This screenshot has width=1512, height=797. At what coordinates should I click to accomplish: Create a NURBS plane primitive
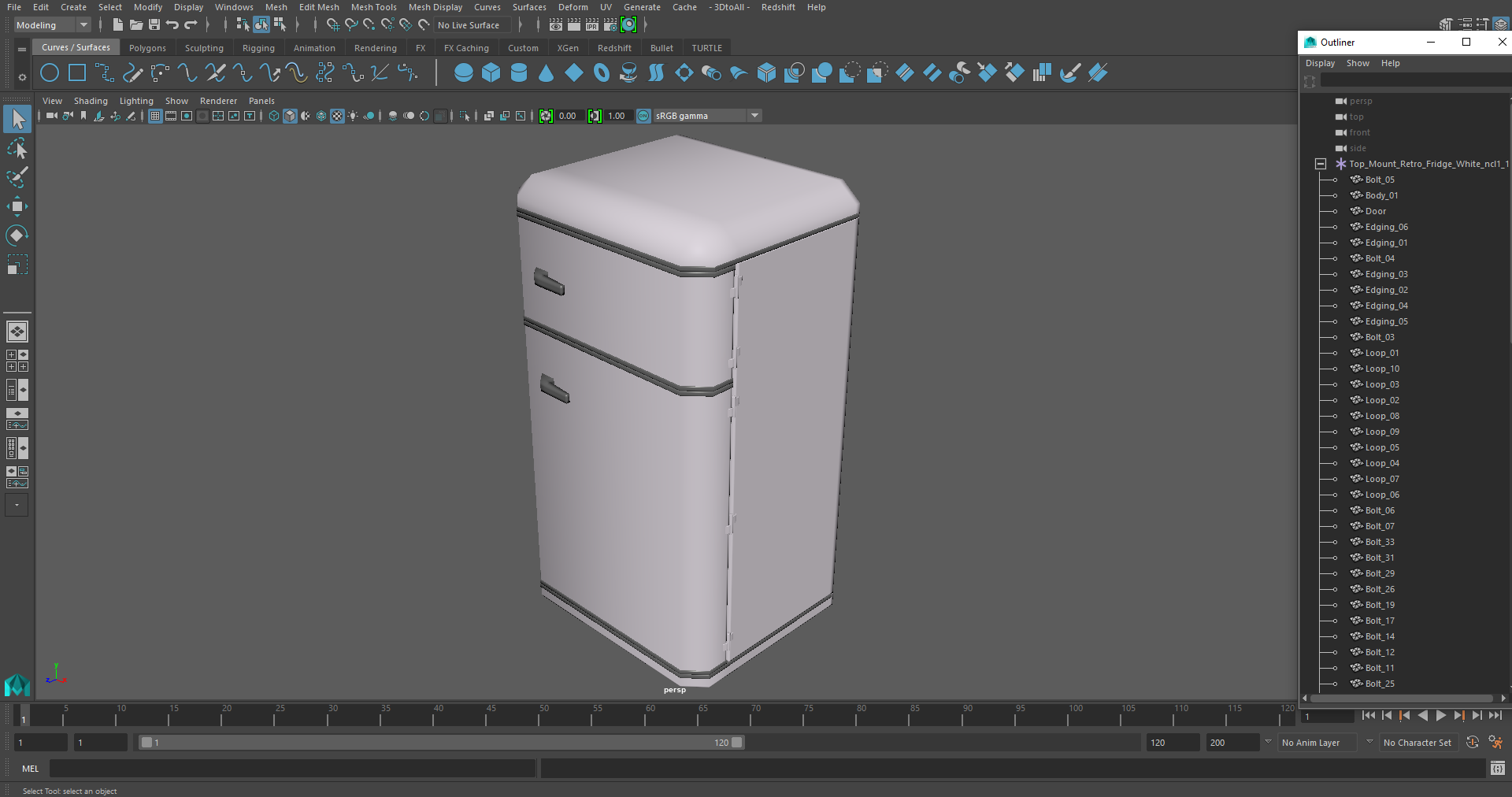pos(574,73)
